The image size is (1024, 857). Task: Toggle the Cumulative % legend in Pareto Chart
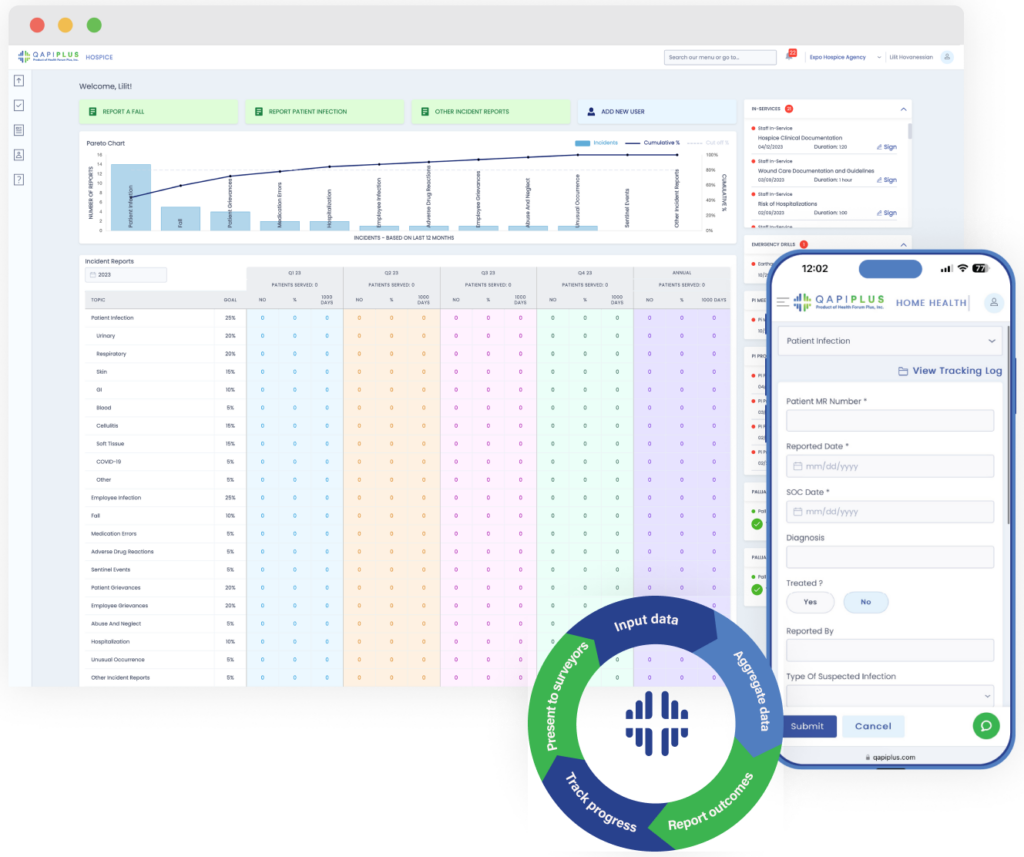pyautogui.click(x=652, y=142)
